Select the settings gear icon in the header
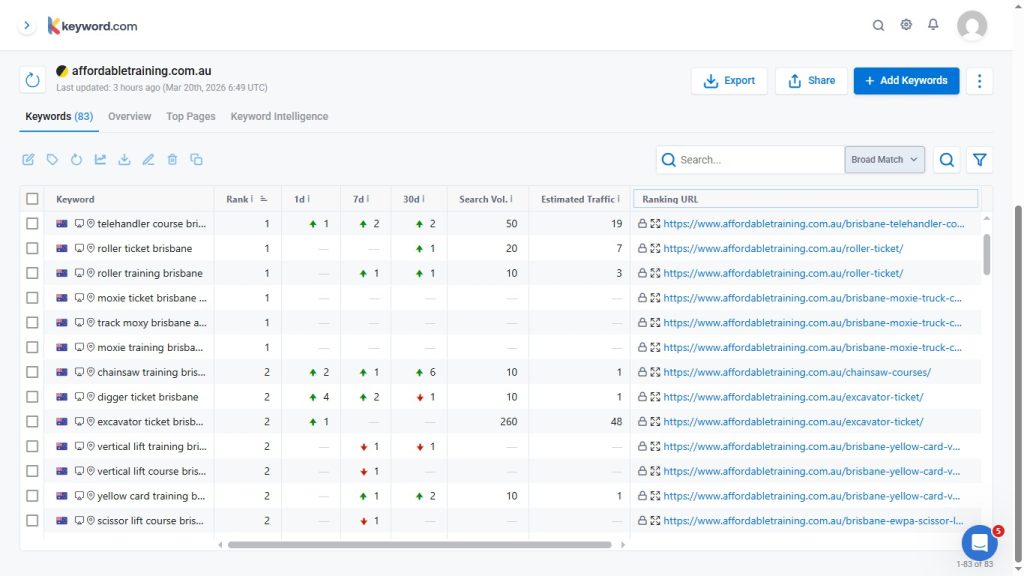 (906, 25)
